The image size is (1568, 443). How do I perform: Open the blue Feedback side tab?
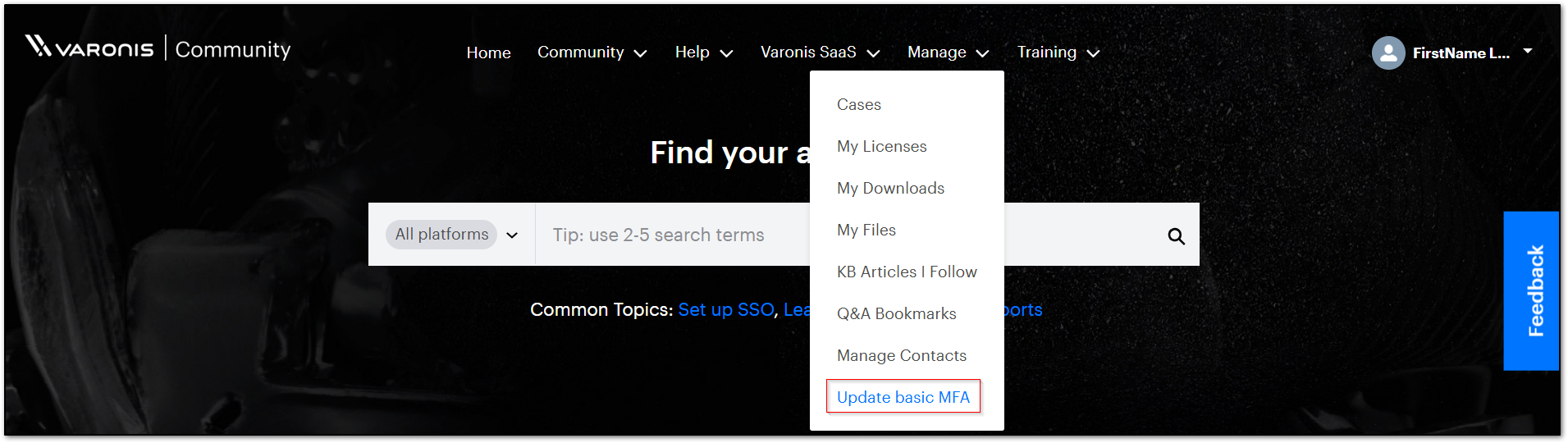[1530, 290]
